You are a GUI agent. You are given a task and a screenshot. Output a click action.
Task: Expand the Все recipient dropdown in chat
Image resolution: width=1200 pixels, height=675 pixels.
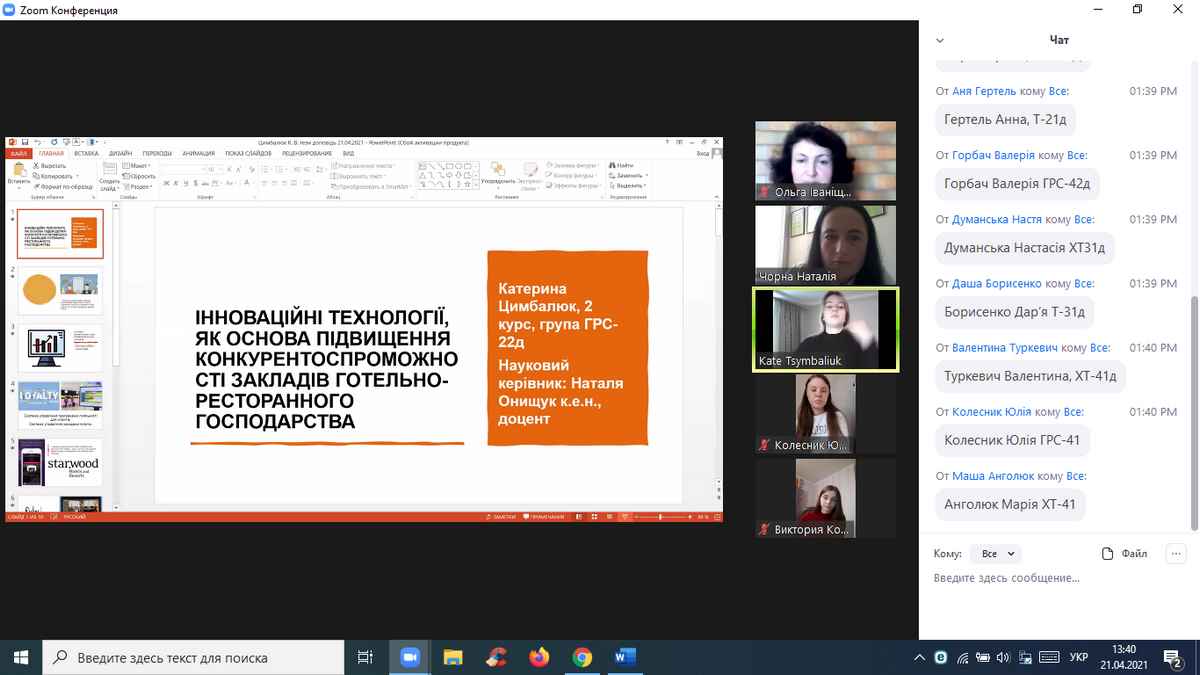click(x=998, y=553)
